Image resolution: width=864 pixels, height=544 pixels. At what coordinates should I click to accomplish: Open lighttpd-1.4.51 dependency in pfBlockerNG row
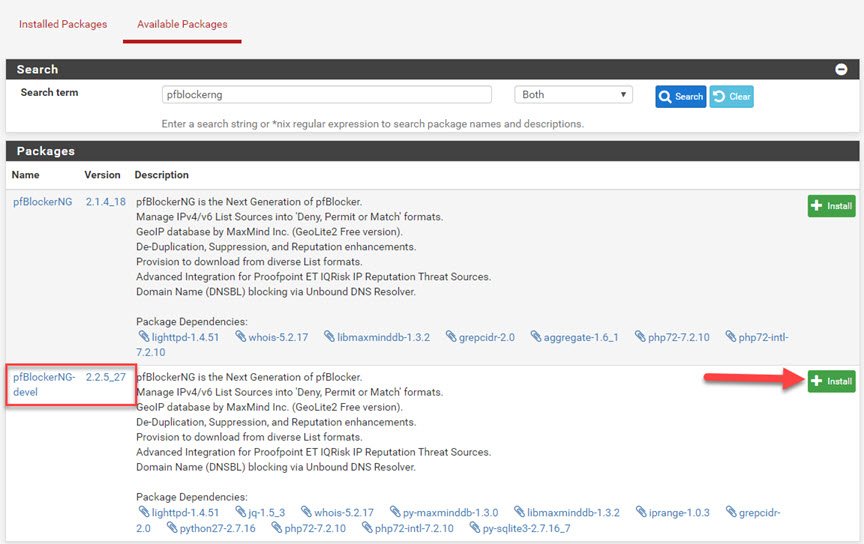pos(185,337)
